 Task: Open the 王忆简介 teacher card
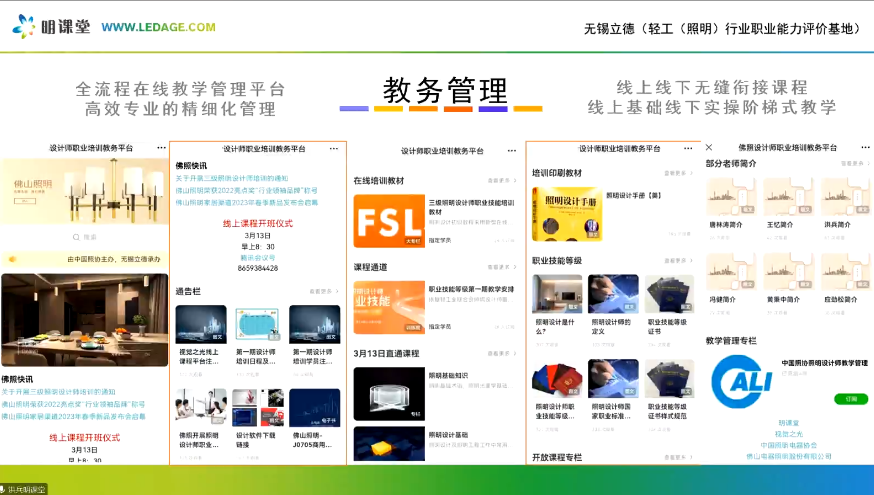click(x=788, y=197)
